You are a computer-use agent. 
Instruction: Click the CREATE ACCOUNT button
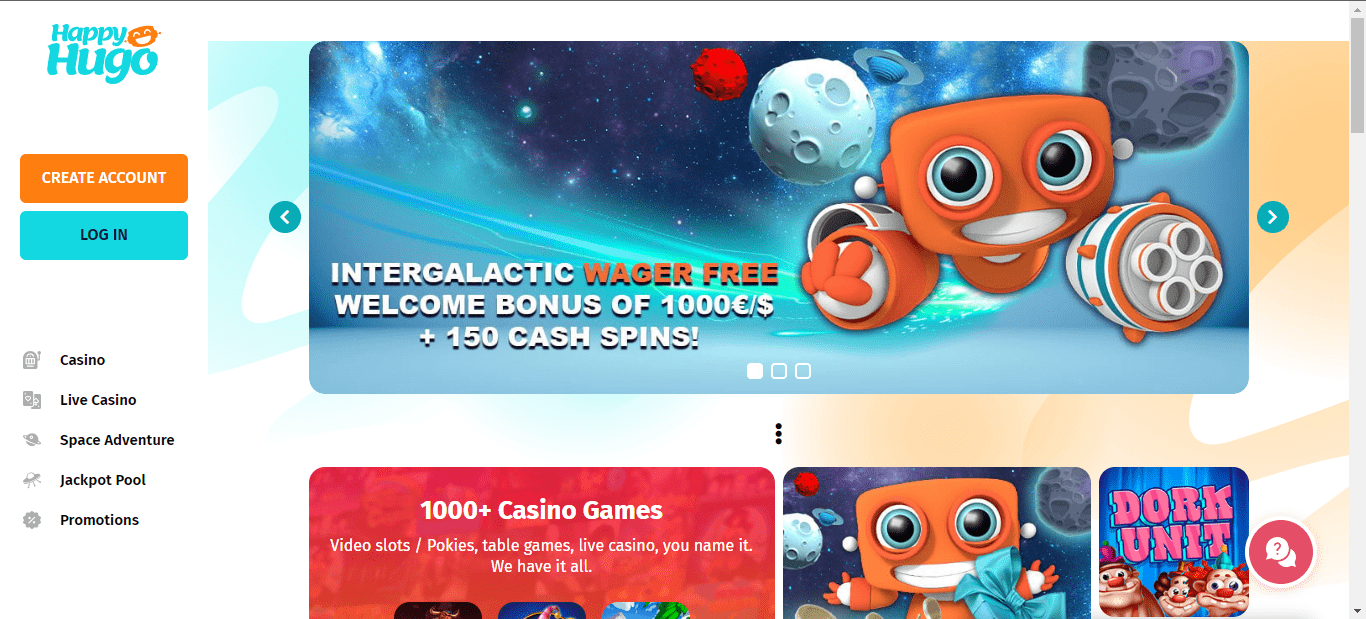click(104, 178)
